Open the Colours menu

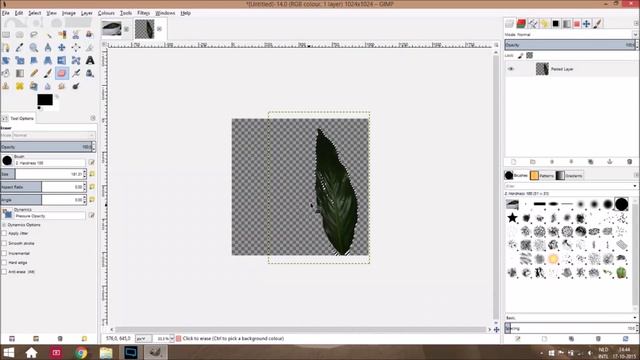pyautogui.click(x=106, y=13)
